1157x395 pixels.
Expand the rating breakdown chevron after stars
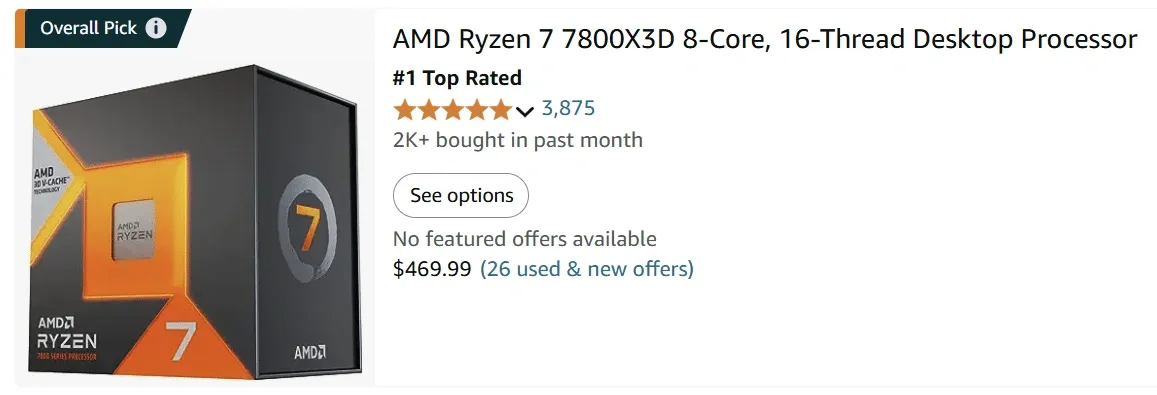pyautogui.click(x=525, y=111)
